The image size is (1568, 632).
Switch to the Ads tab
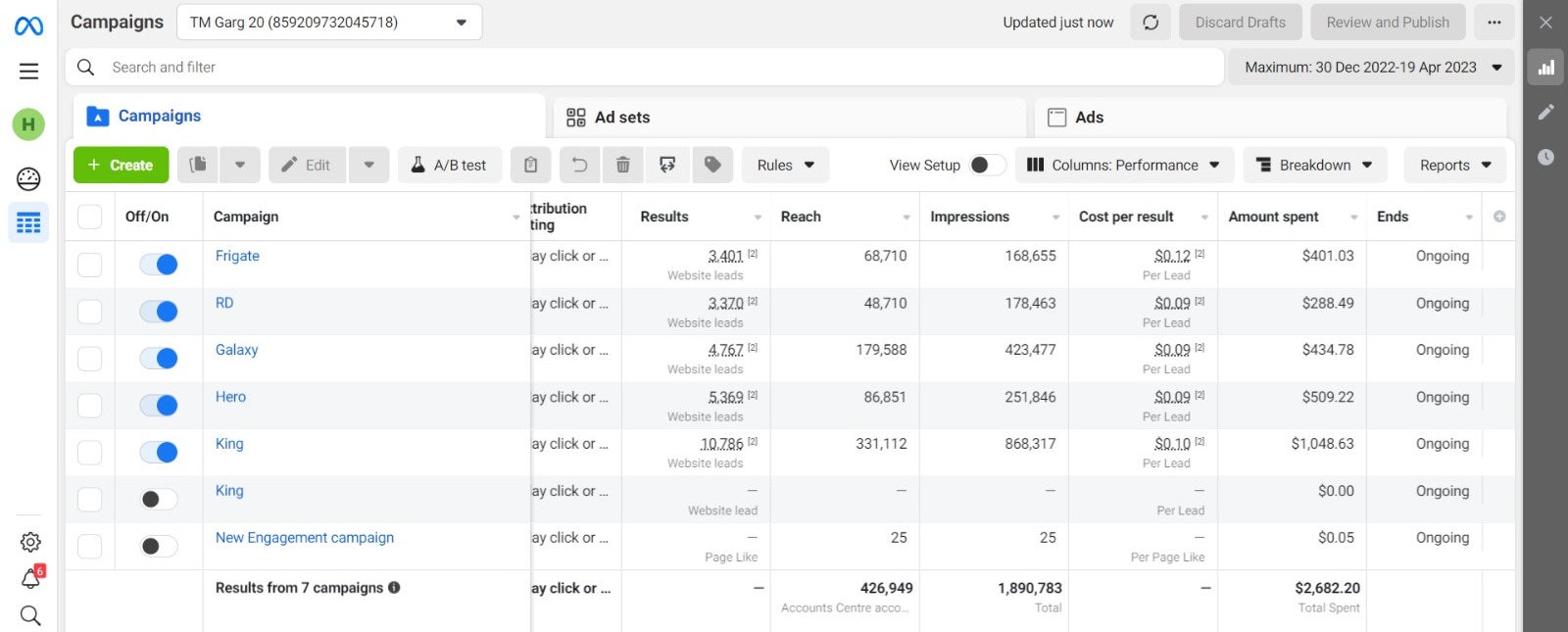pyautogui.click(x=1088, y=118)
